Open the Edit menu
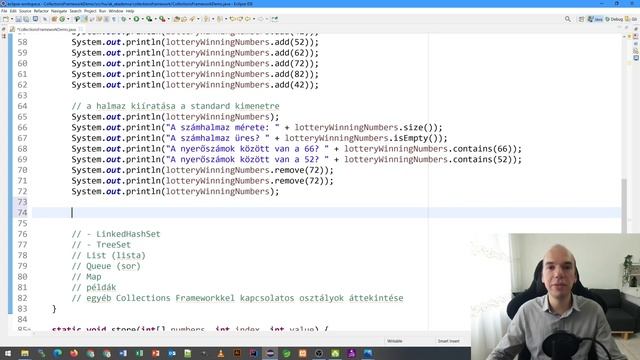Screen dimensions: 640x360 click(13, 11)
